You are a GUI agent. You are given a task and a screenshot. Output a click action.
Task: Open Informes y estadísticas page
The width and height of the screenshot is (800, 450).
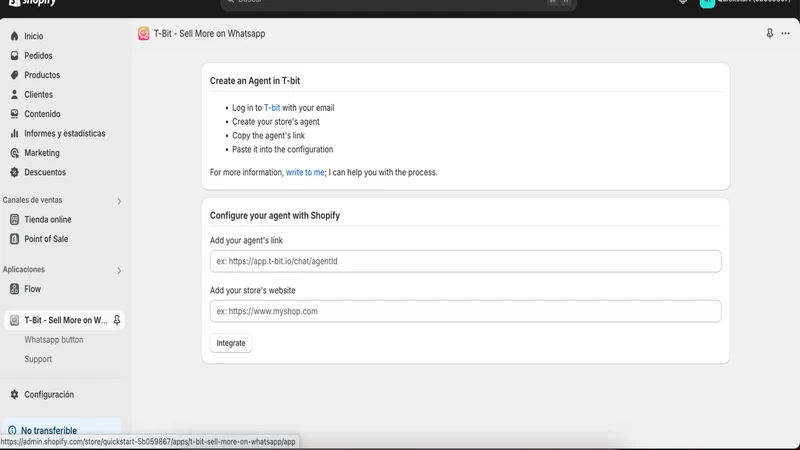pos(65,133)
